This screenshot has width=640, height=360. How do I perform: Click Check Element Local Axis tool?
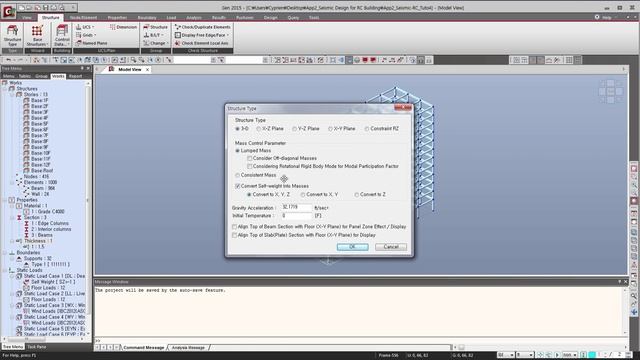pos(201,43)
